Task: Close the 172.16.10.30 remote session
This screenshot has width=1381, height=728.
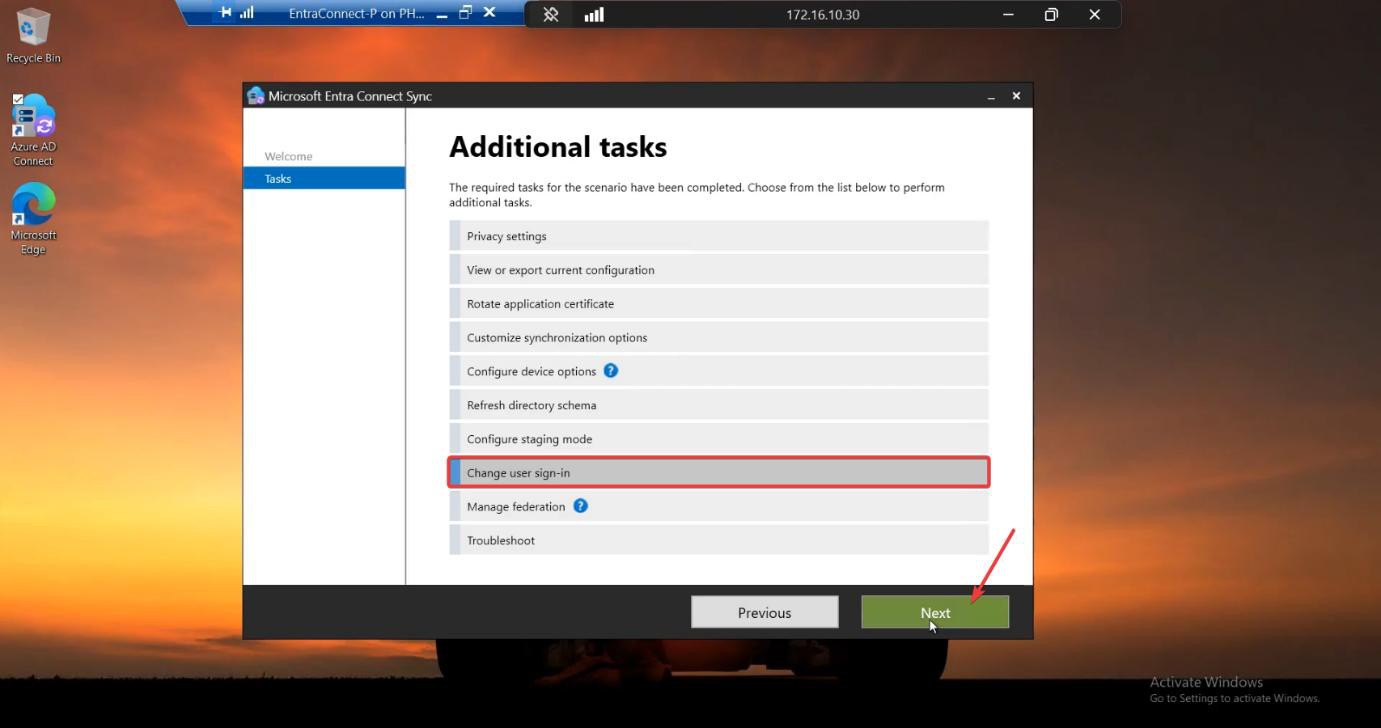Action: pyautogui.click(x=1094, y=14)
